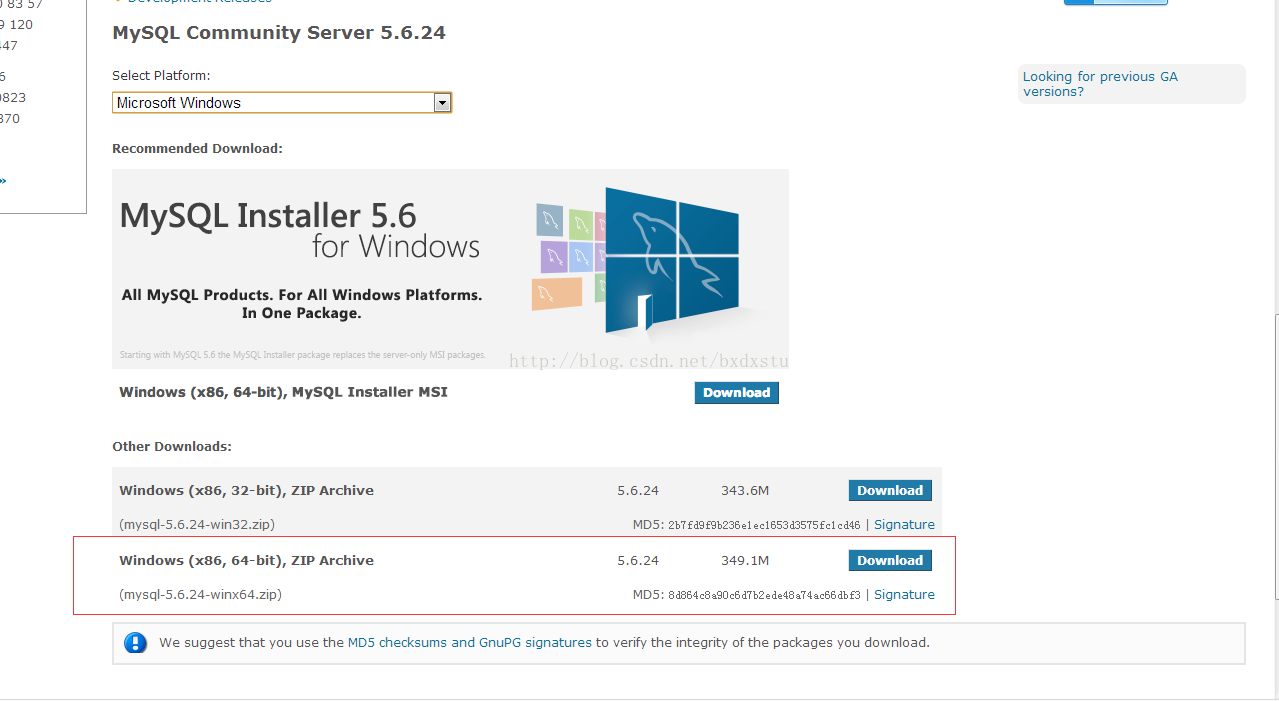Select version 5.6.24 in 64-bit row
1279x701 pixels.
[x=638, y=560]
